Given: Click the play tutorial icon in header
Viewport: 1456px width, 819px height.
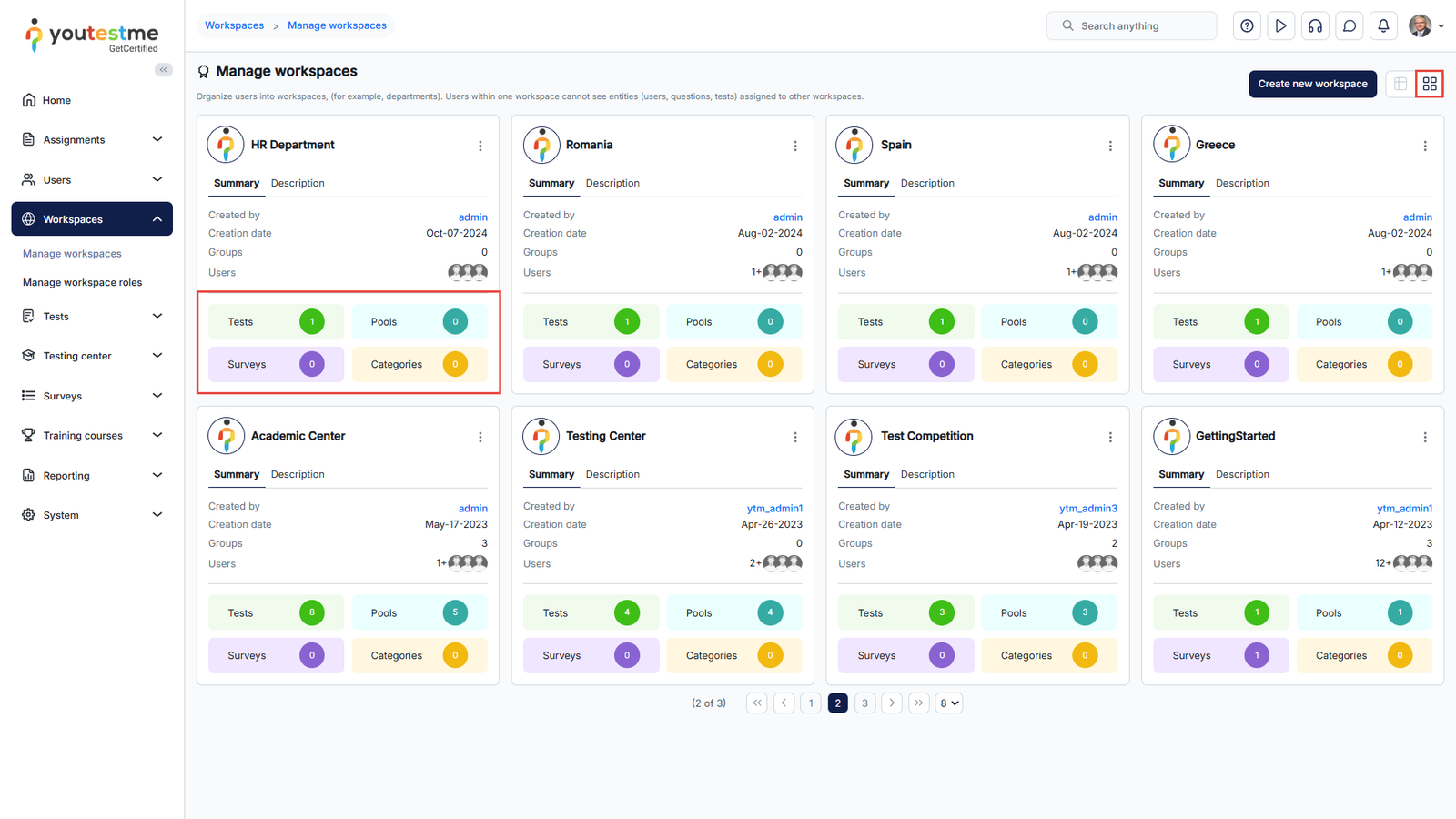Looking at the screenshot, I should [1280, 26].
